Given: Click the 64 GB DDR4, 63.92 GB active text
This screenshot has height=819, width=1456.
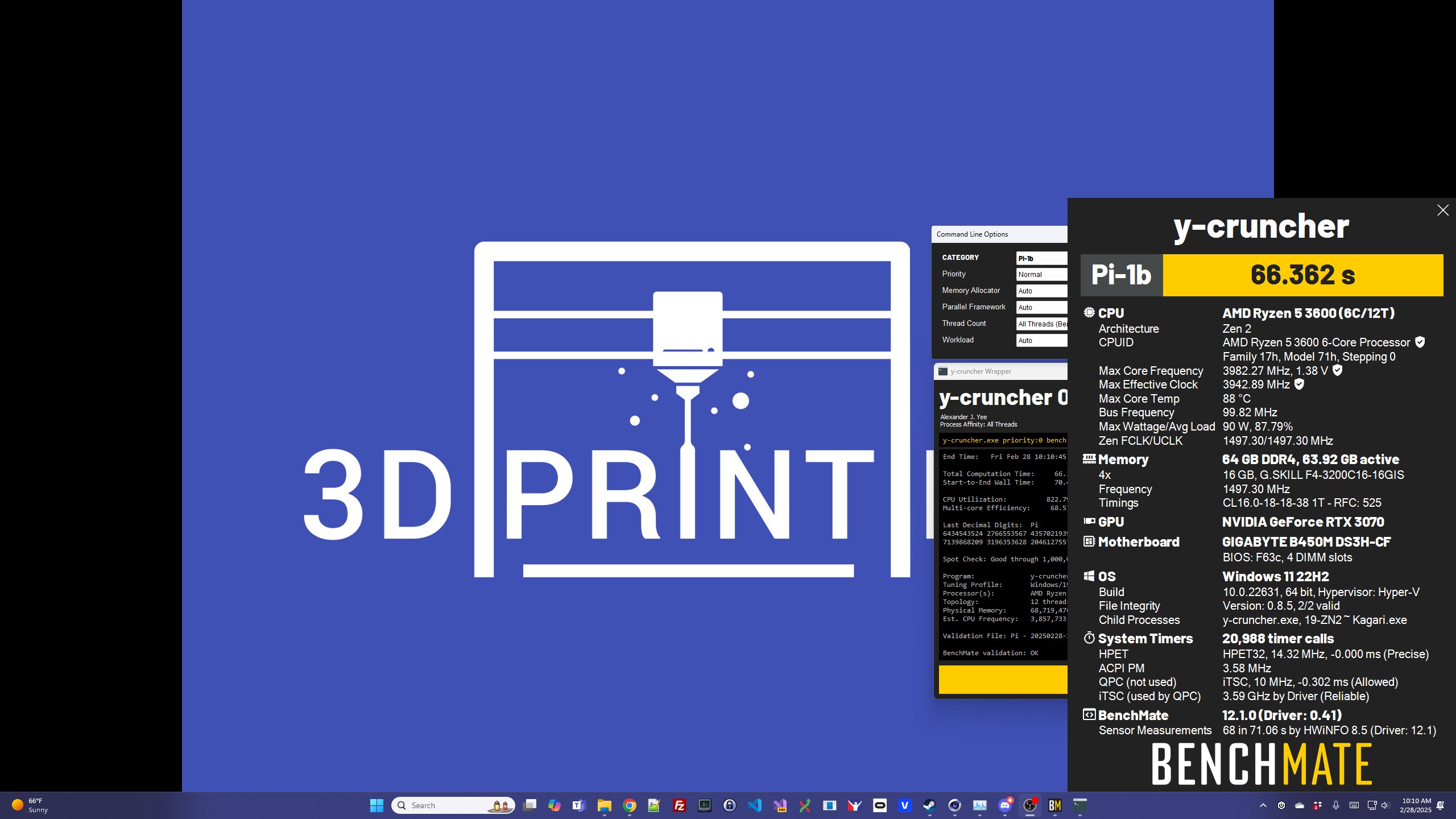Looking at the screenshot, I should [1310, 460].
